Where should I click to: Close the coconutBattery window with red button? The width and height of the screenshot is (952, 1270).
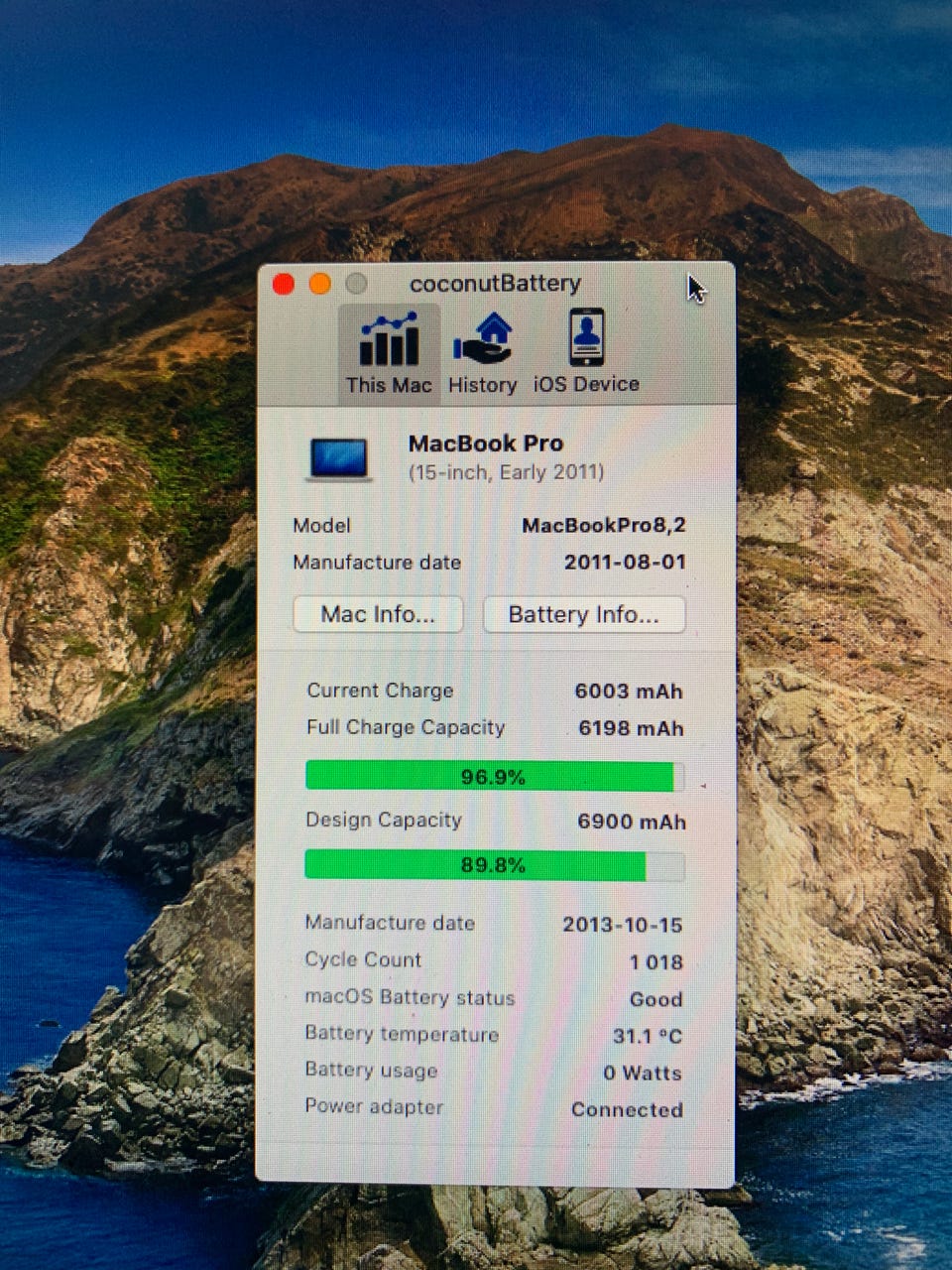[284, 285]
